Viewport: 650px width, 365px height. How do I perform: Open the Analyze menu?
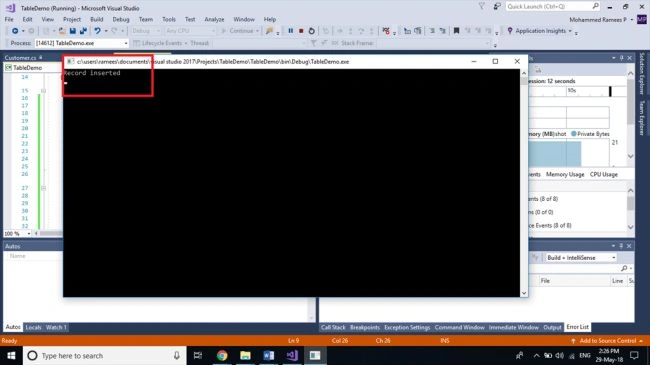pos(214,19)
